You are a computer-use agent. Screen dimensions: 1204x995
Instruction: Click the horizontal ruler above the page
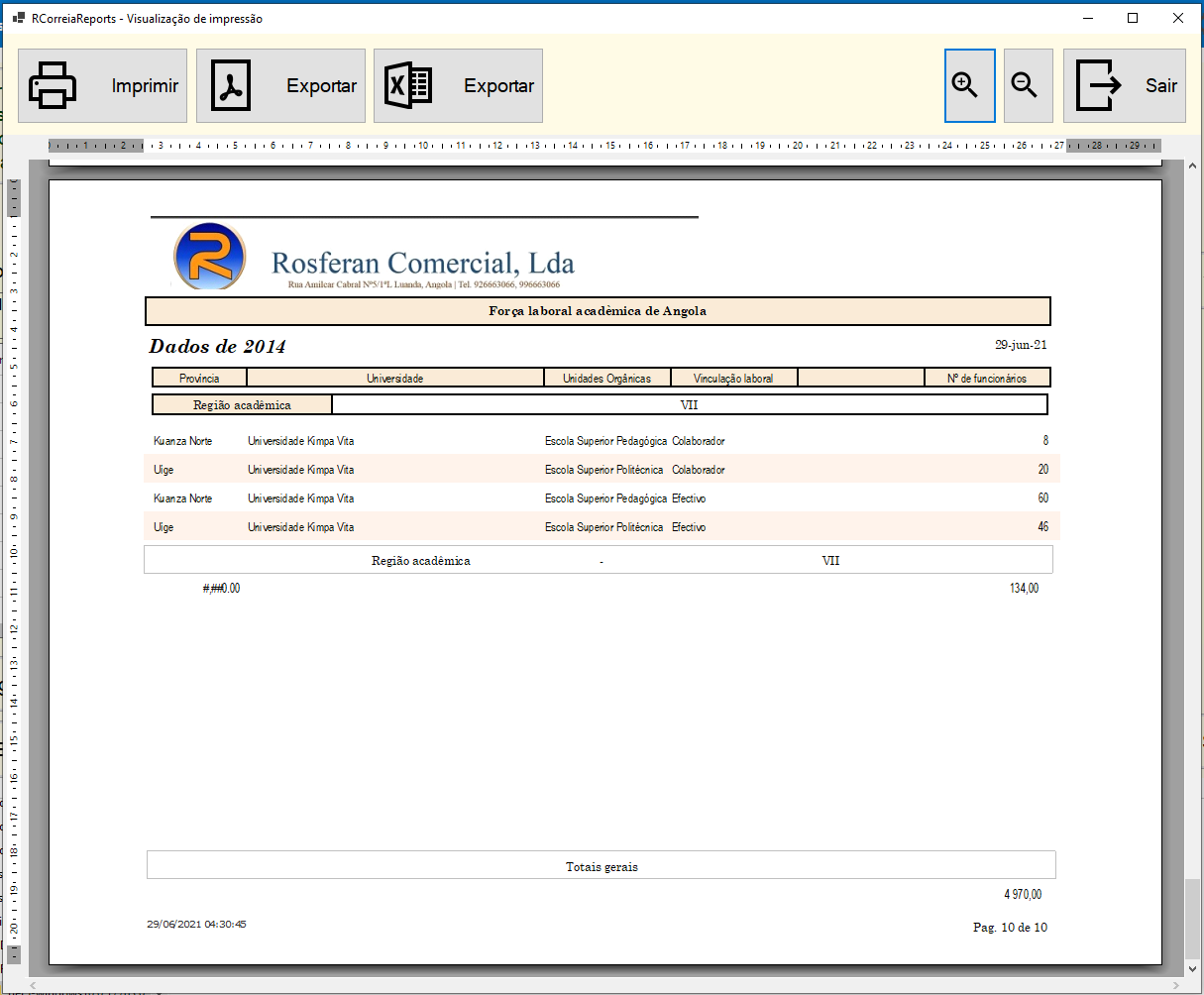603,146
